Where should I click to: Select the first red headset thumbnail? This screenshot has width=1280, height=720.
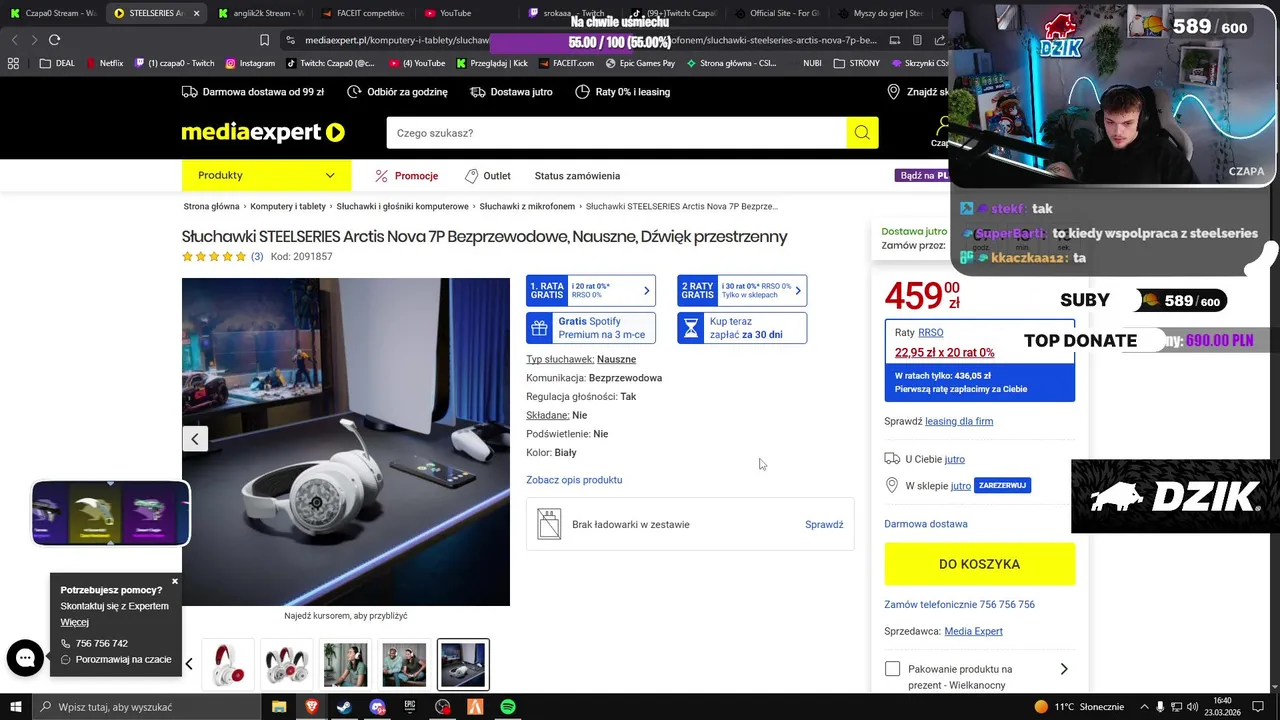pyautogui.click(x=228, y=665)
